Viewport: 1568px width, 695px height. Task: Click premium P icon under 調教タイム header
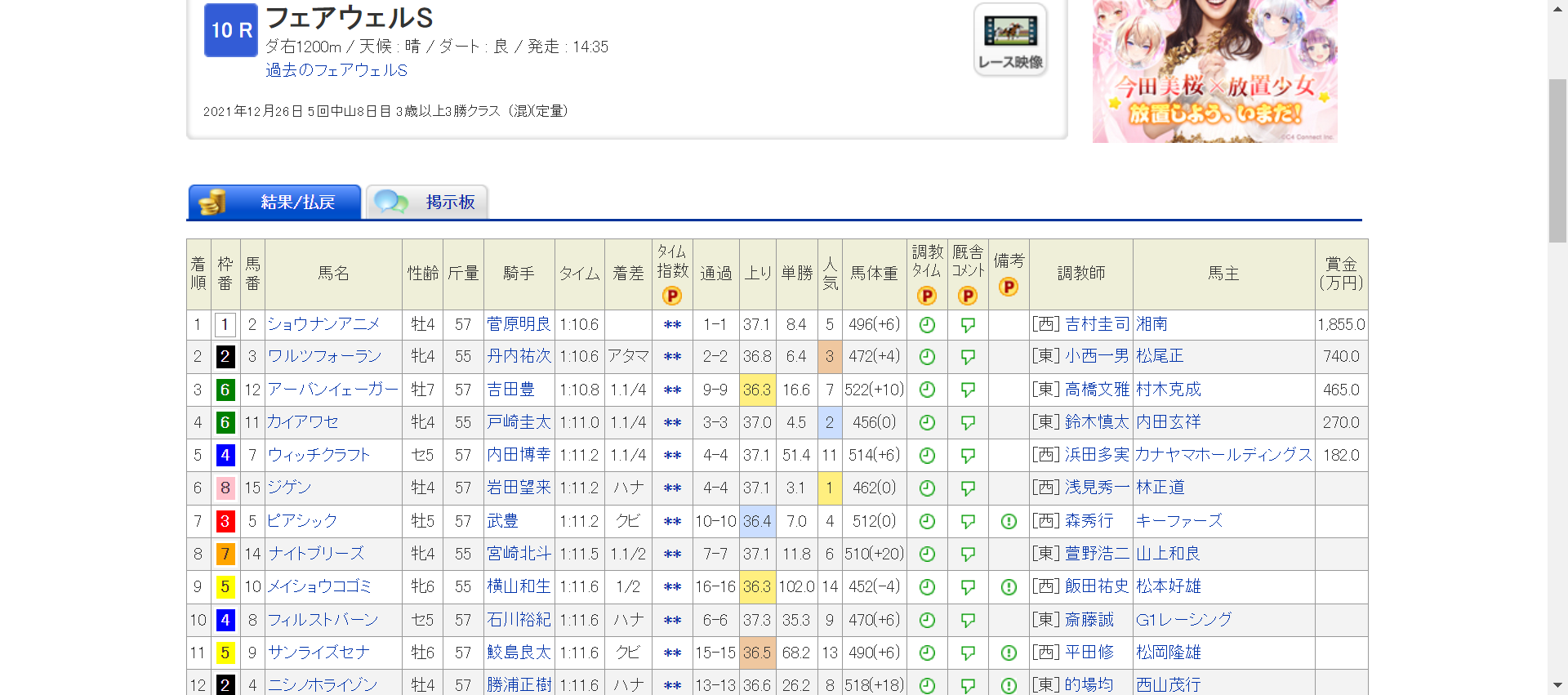pos(927,296)
